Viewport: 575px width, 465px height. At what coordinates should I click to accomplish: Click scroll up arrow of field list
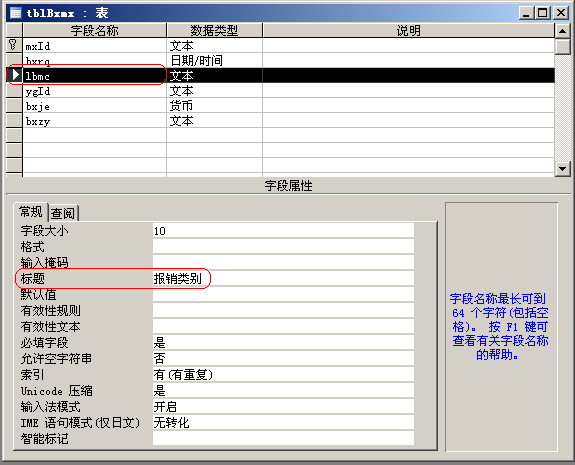[562, 31]
